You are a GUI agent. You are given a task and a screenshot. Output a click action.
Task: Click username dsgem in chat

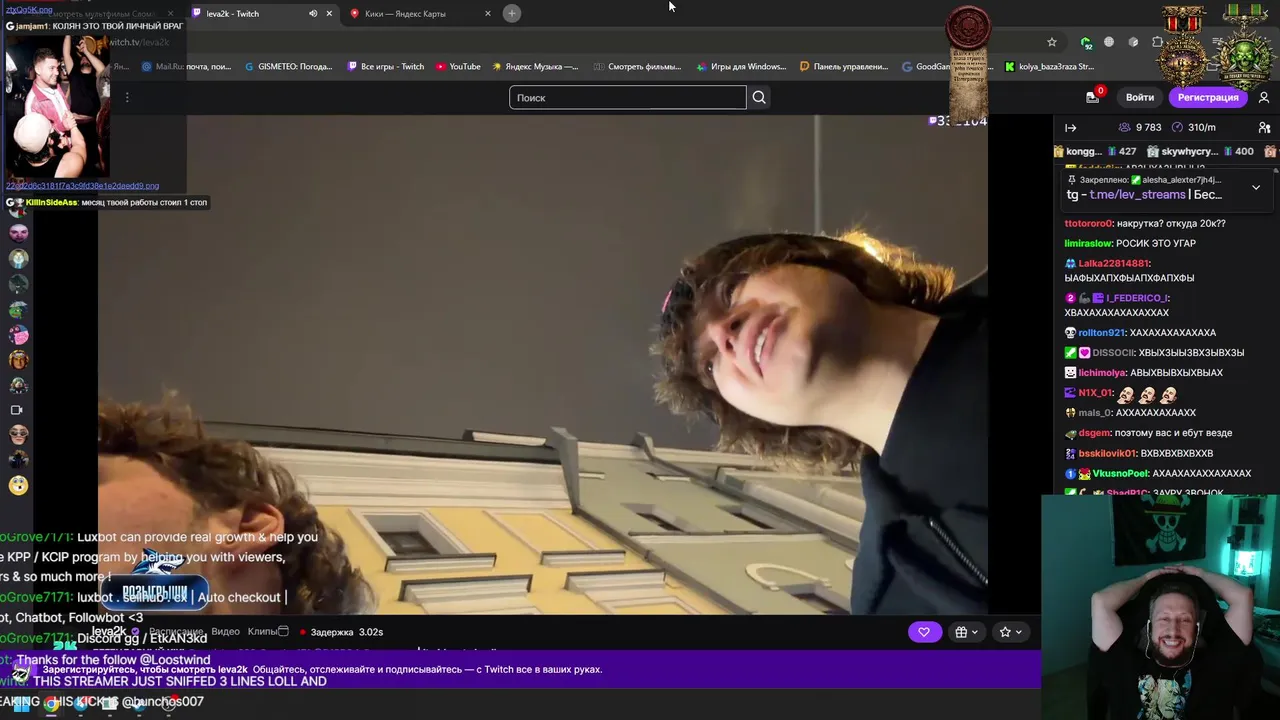[1094, 433]
